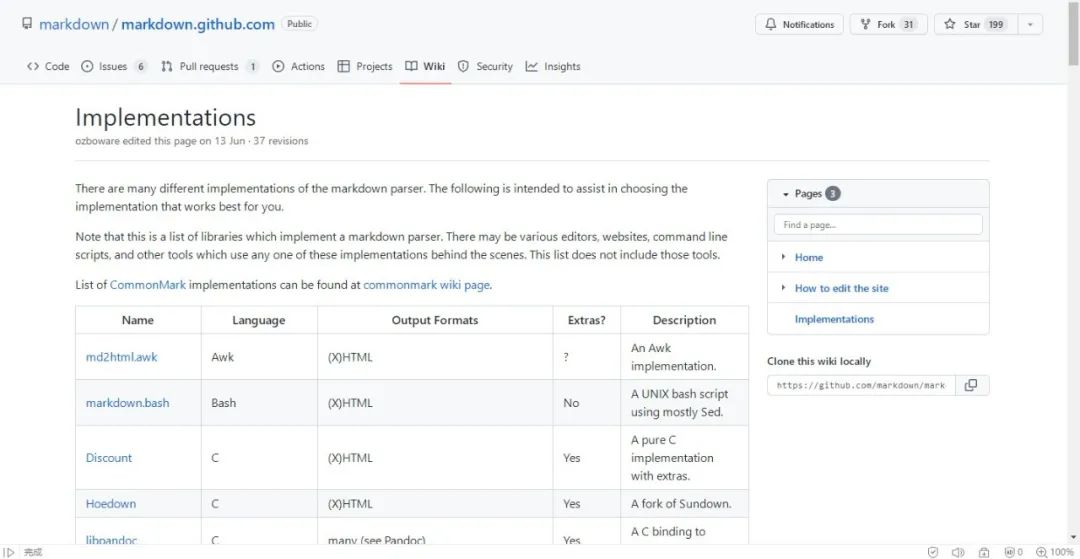Image resolution: width=1080 pixels, height=559 pixels.
Task: Click the Public badge
Action: (300, 24)
